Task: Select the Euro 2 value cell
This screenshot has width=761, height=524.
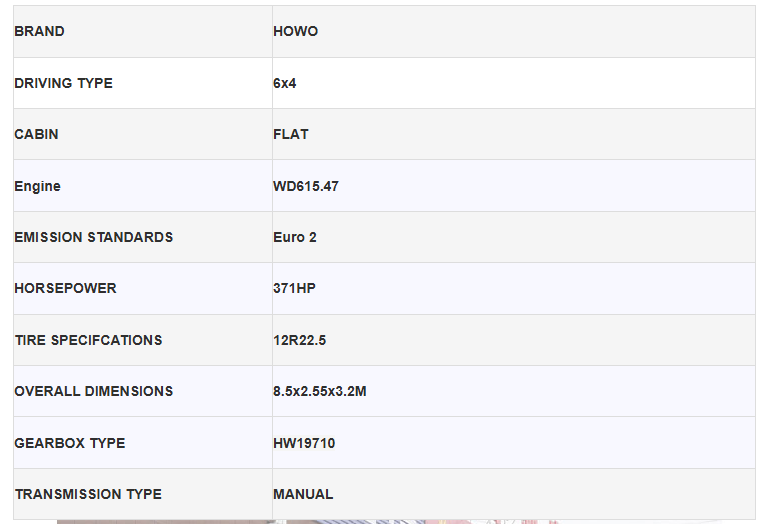Action: 295,237
